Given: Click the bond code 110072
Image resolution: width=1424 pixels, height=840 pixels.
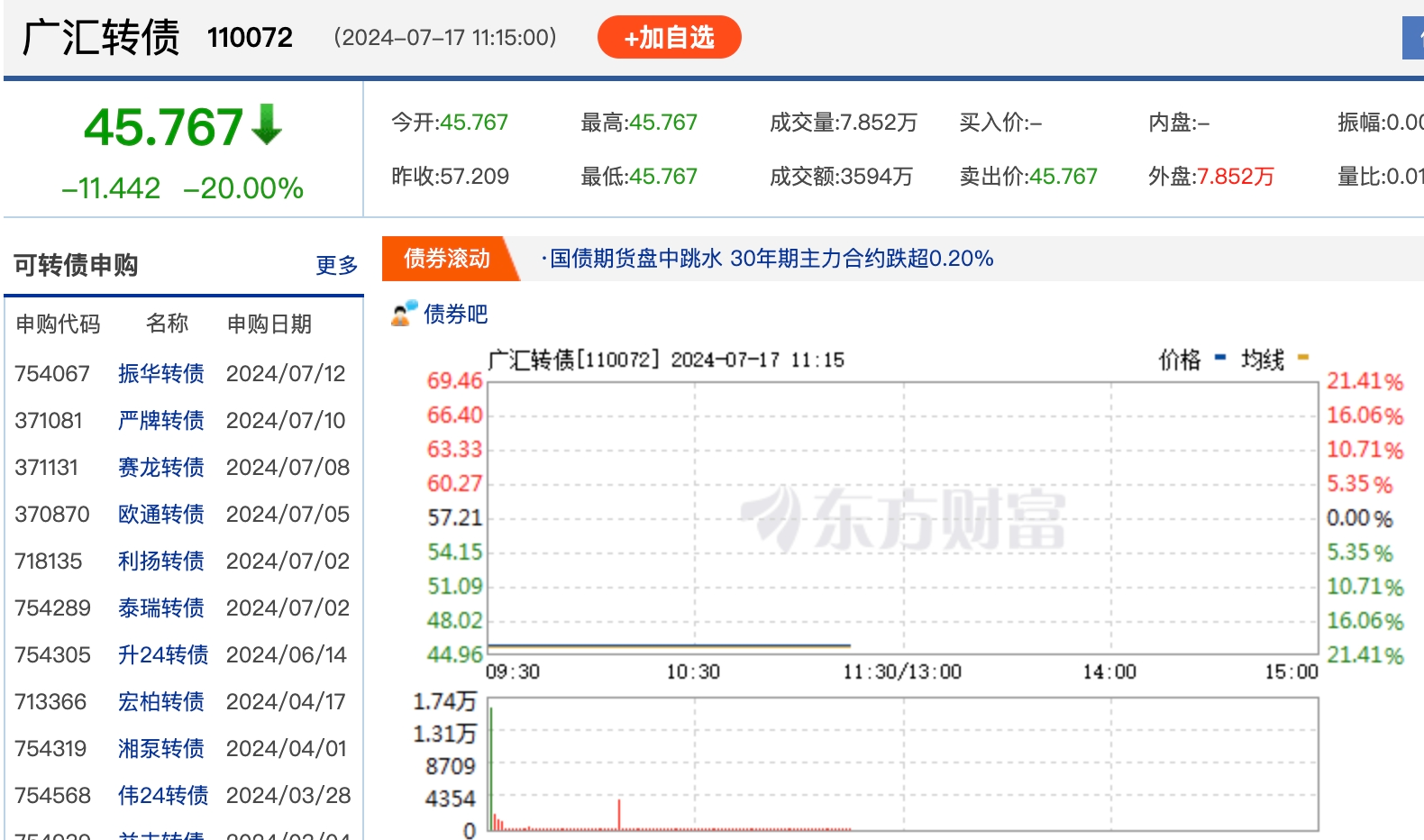Looking at the screenshot, I should [x=250, y=38].
